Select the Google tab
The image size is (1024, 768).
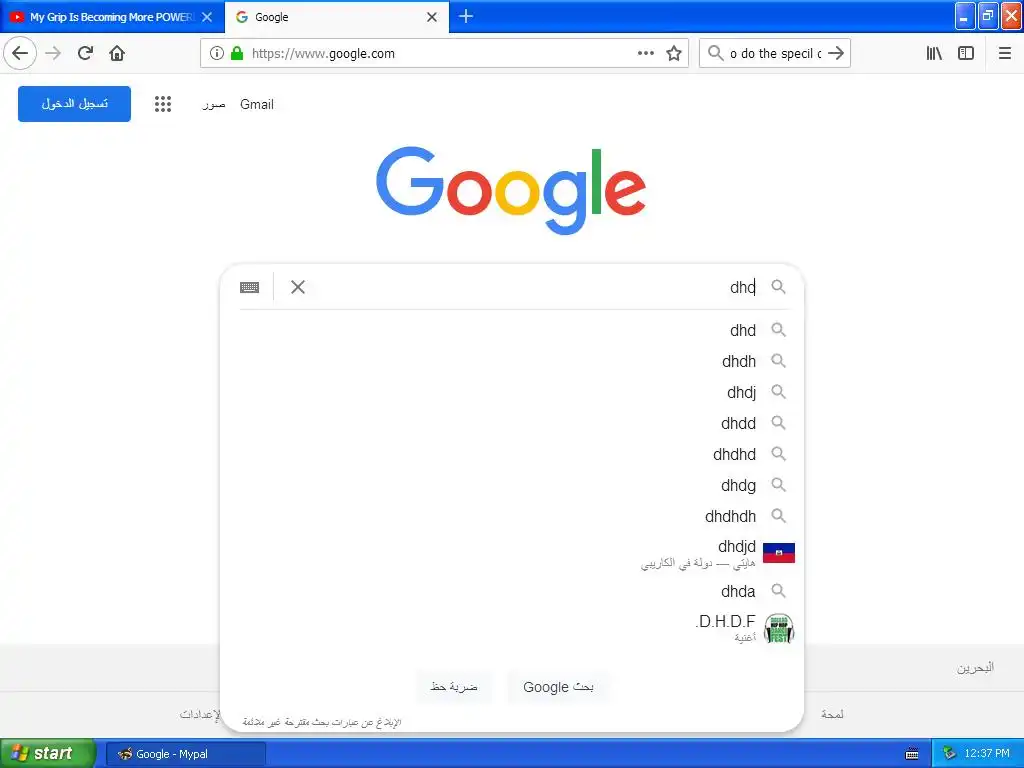coord(336,17)
